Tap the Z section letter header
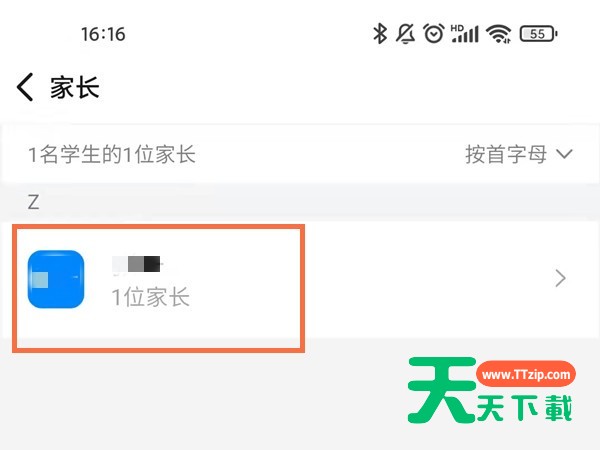Viewport: 600px width, 450px height. (x=33, y=202)
